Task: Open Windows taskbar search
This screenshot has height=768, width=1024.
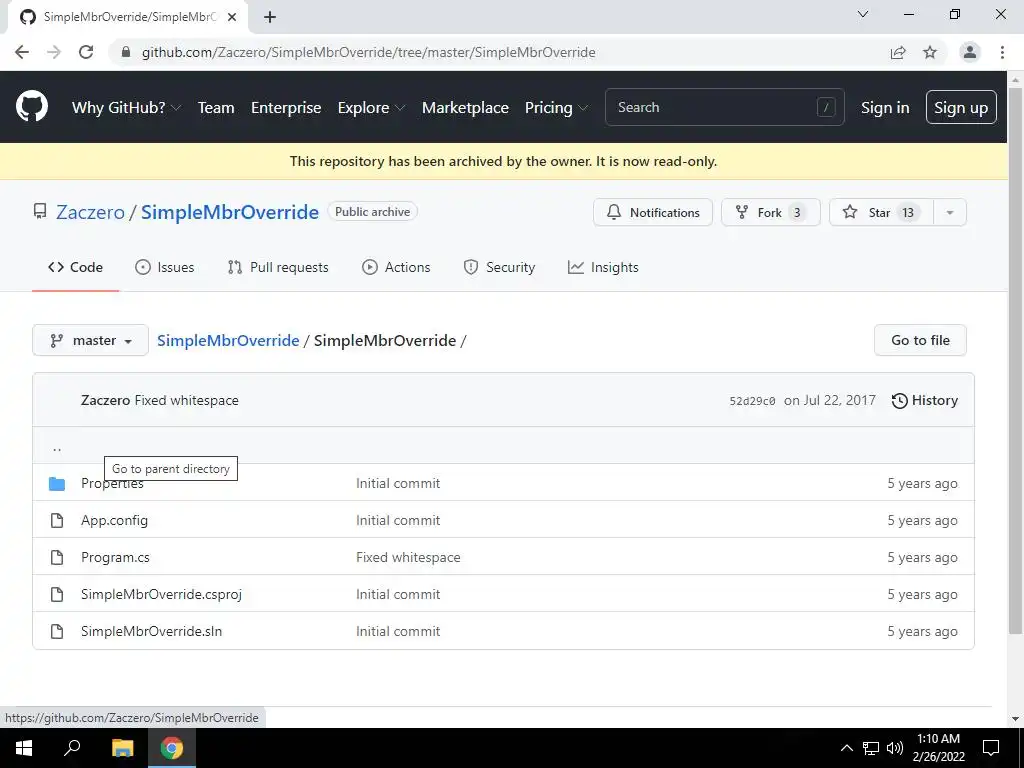Action: point(72,748)
